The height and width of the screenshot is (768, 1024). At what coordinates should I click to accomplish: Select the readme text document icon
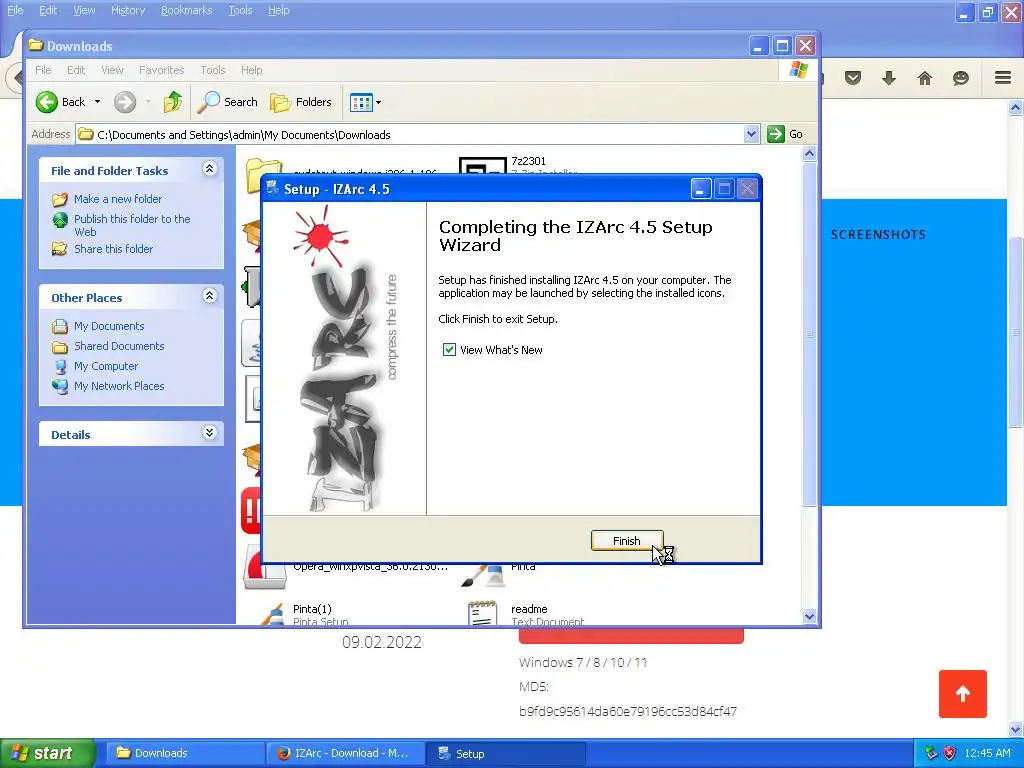pyautogui.click(x=482, y=614)
